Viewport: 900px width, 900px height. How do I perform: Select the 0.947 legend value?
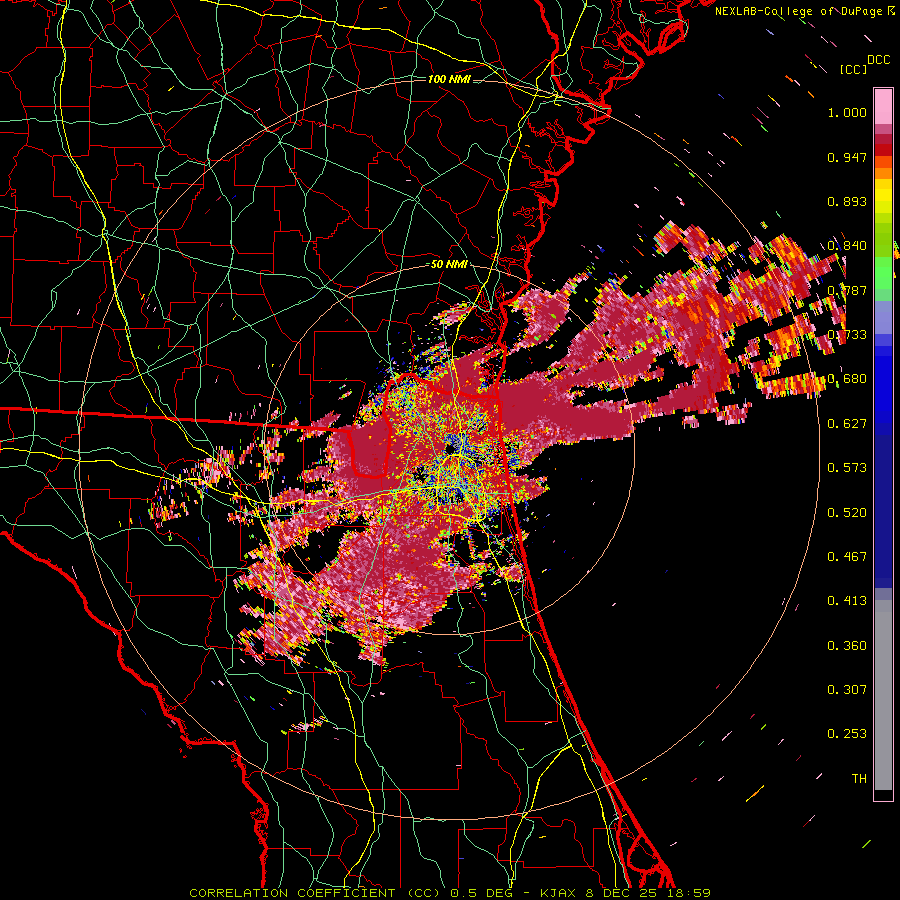point(847,157)
